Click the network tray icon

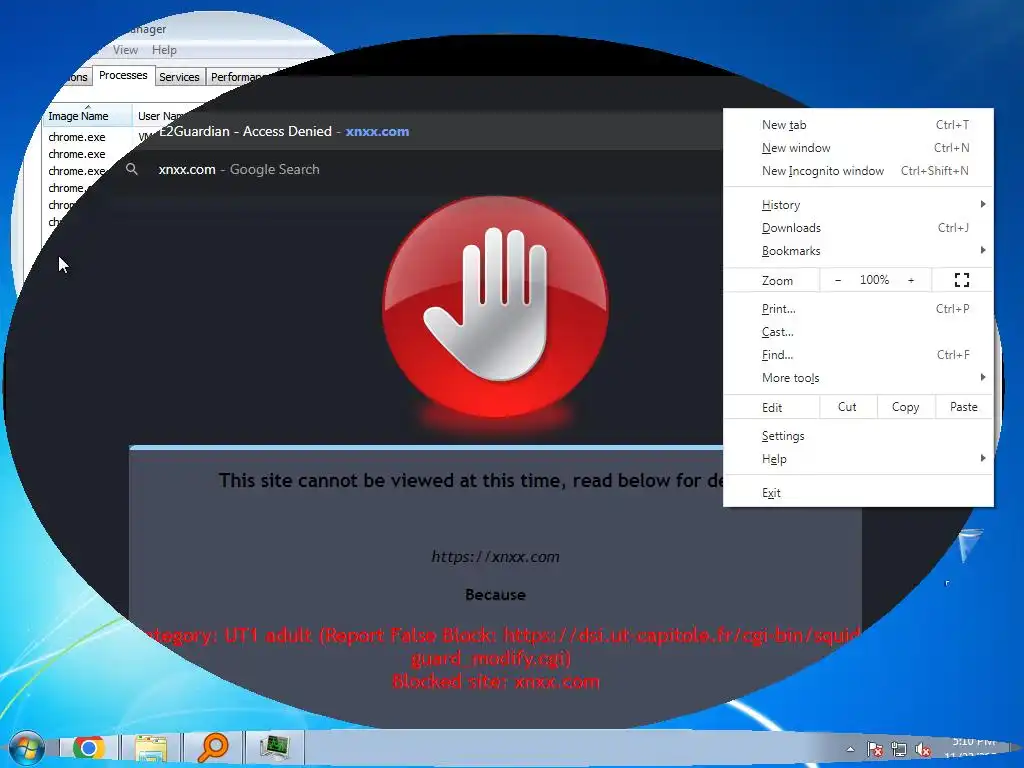pos(899,750)
